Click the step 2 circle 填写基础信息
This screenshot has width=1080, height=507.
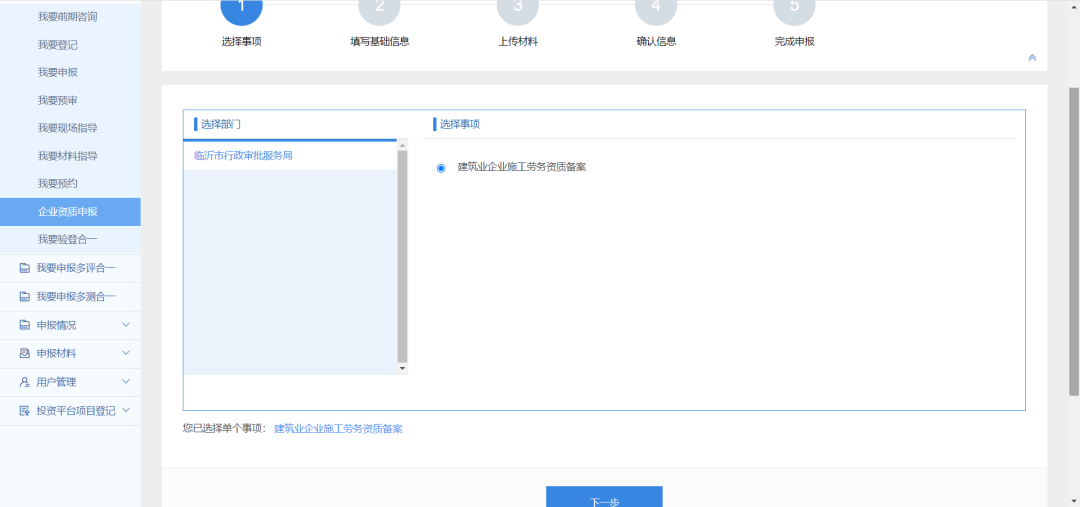pyautogui.click(x=379, y=8)
